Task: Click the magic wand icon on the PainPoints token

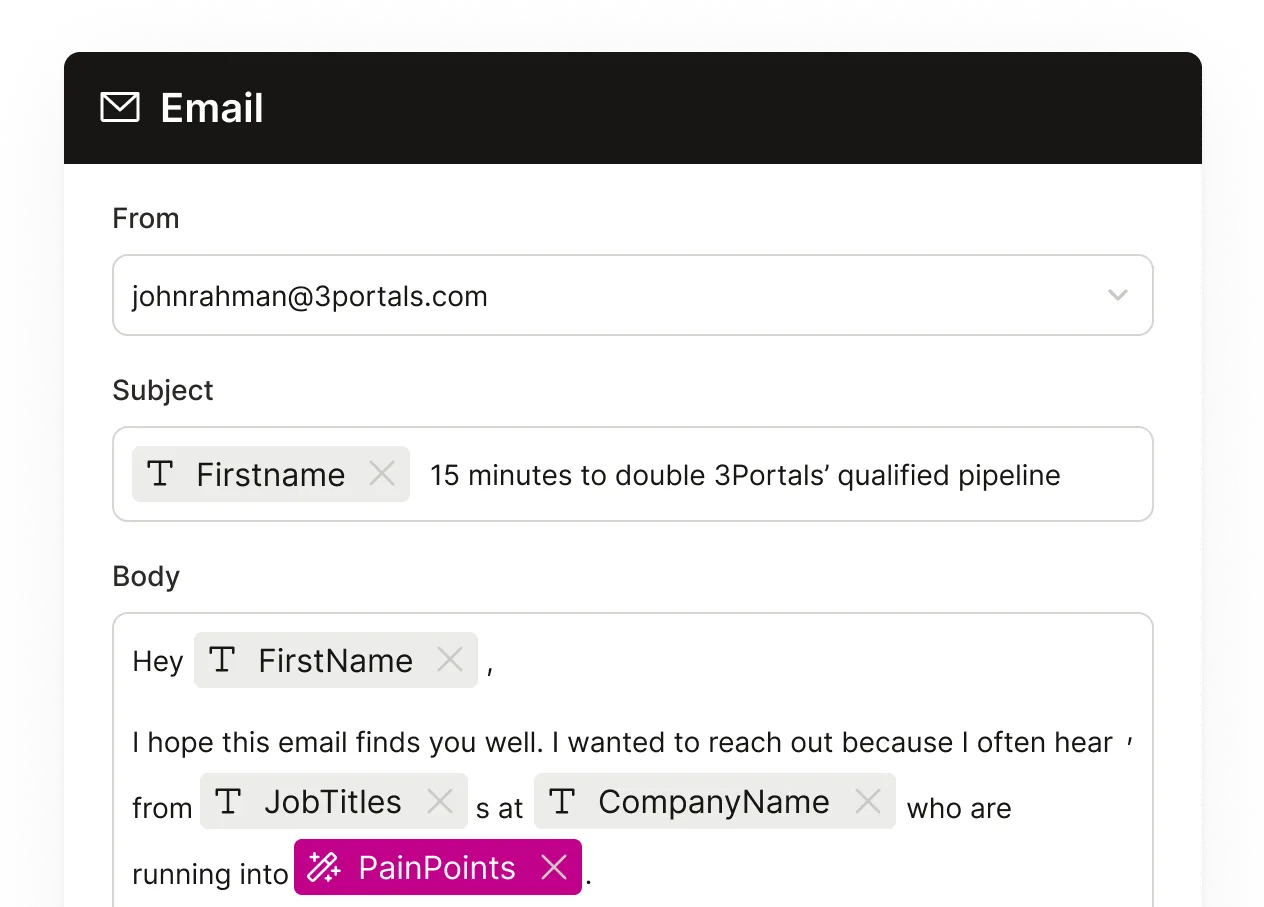Action: 322,867
